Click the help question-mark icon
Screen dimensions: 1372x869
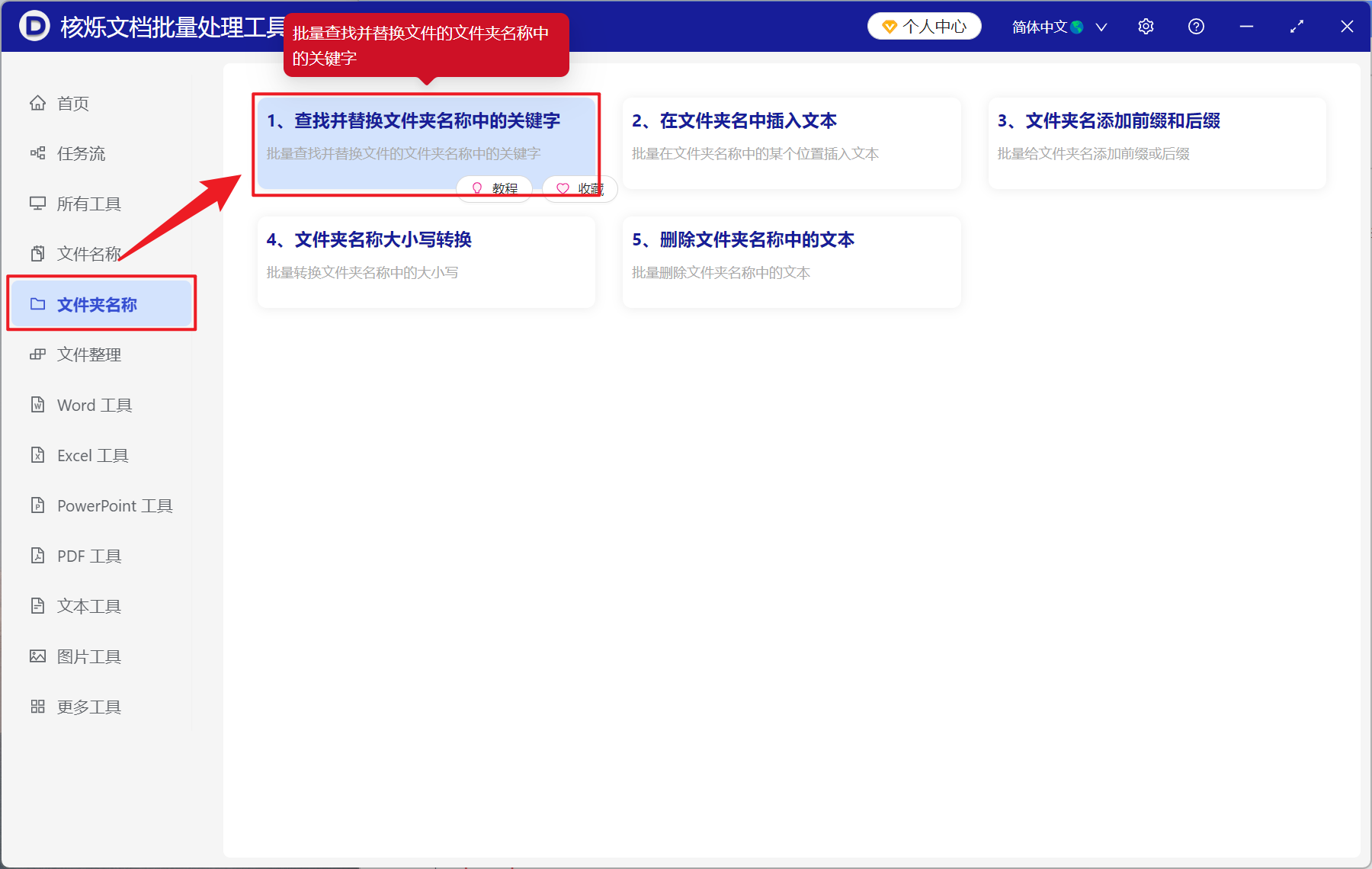(x=1196, y=26)
